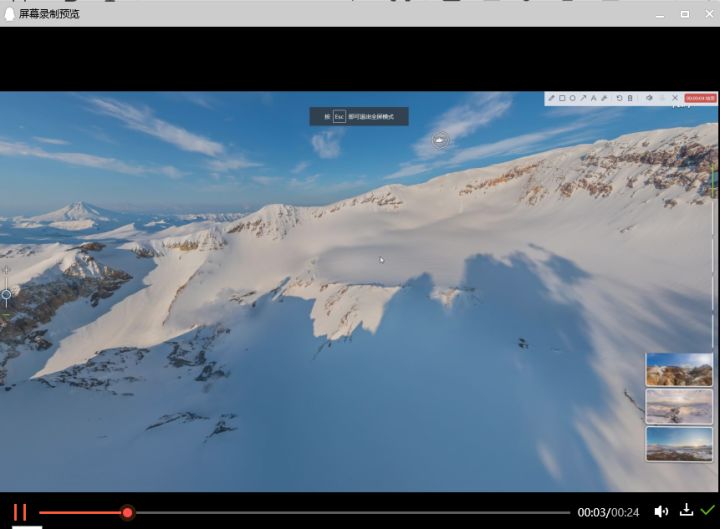Open the rocky mountain panorama thumbnail
The height and width of the screenshot is (529, 720).
[679, 369]
